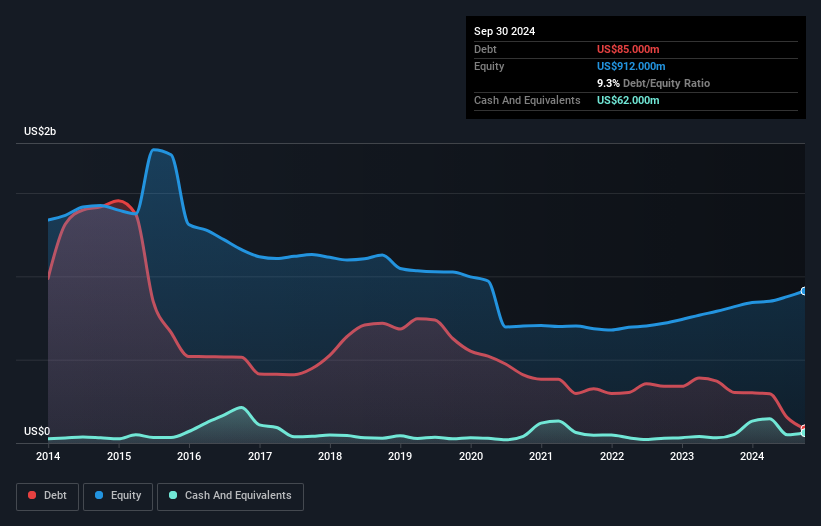821x526 pixels.
Task: Click the 2020 x-axis label
Action: coord(471,456)
